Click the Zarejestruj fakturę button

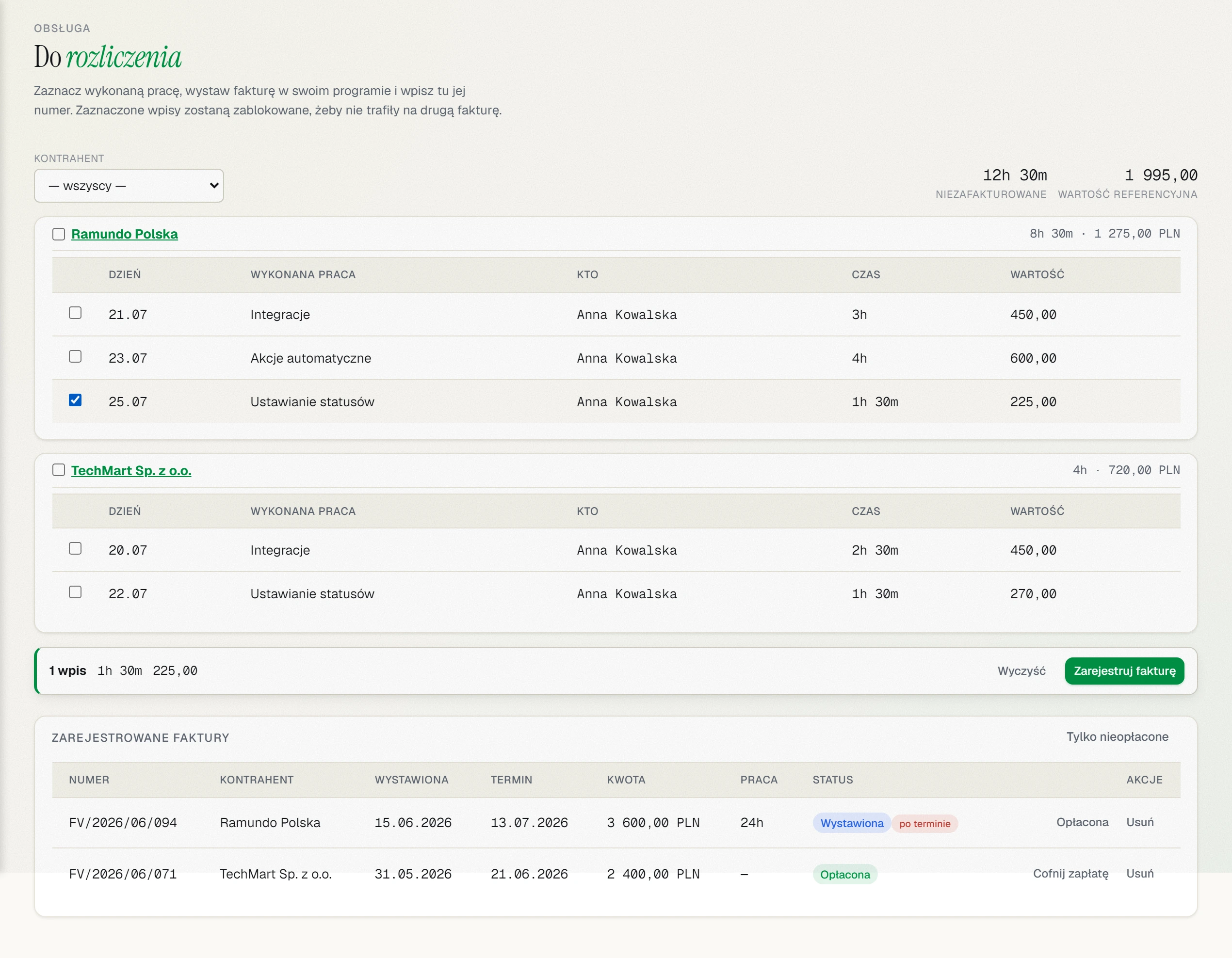[x=1124, y=671]
